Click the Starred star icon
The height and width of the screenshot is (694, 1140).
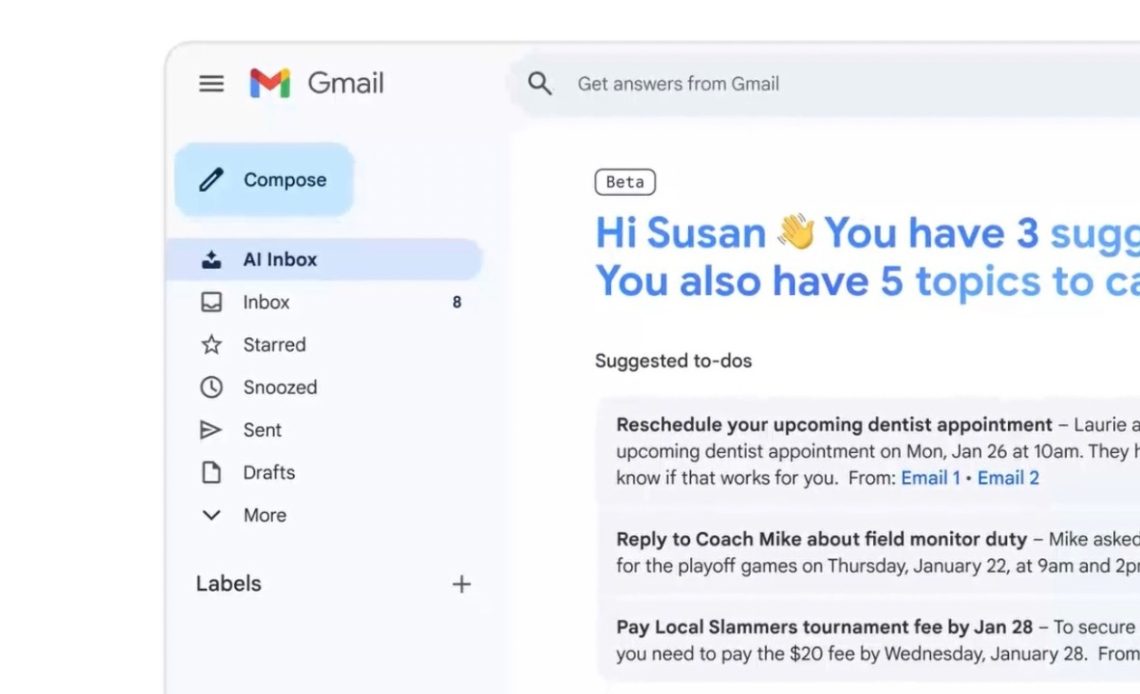click(x=212, y=344)
